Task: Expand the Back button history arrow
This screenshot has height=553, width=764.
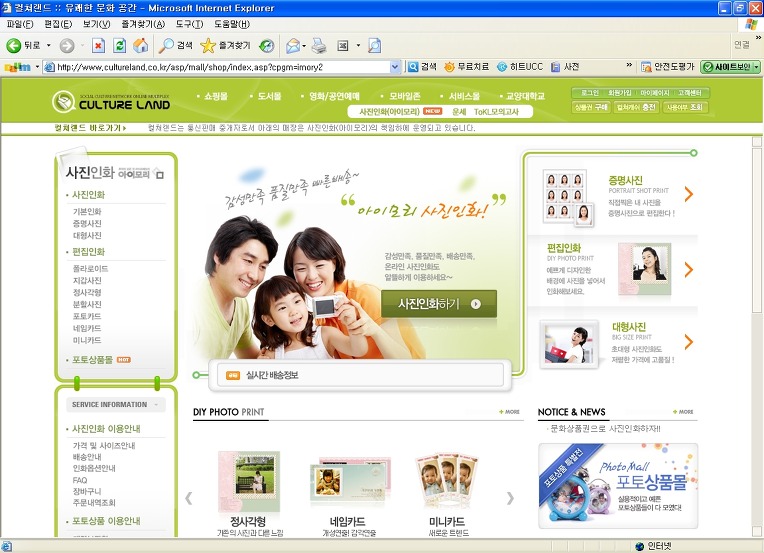Action: pyautogui.click(x=48, y=46)
